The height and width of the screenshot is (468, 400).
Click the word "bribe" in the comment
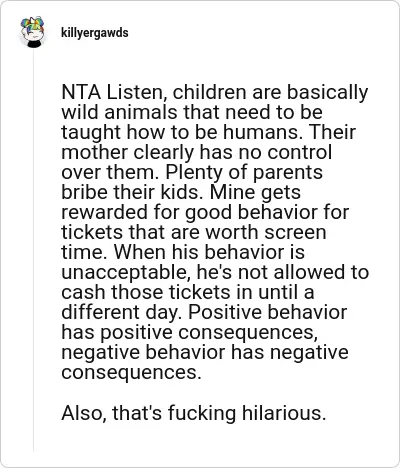tap(85, 192)
